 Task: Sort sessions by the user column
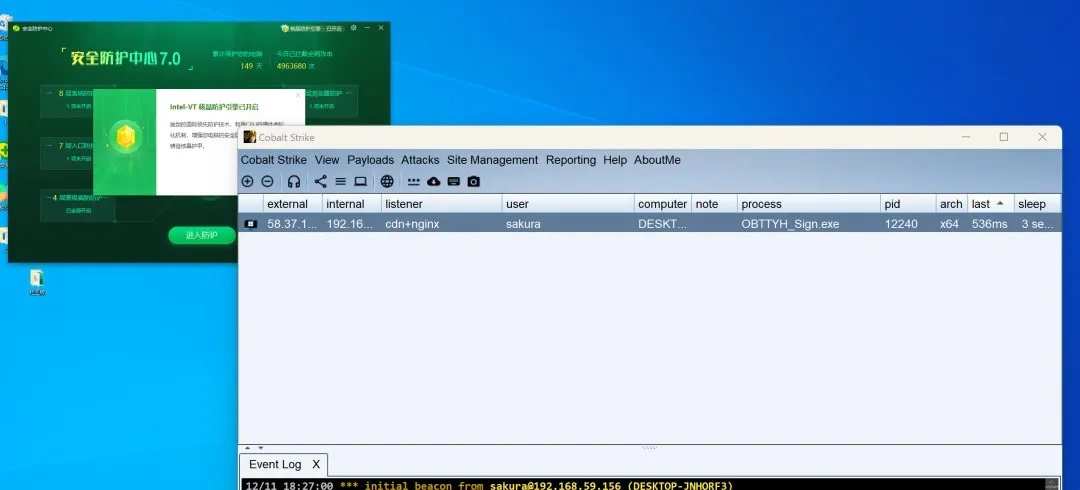(x=568, y=204)
